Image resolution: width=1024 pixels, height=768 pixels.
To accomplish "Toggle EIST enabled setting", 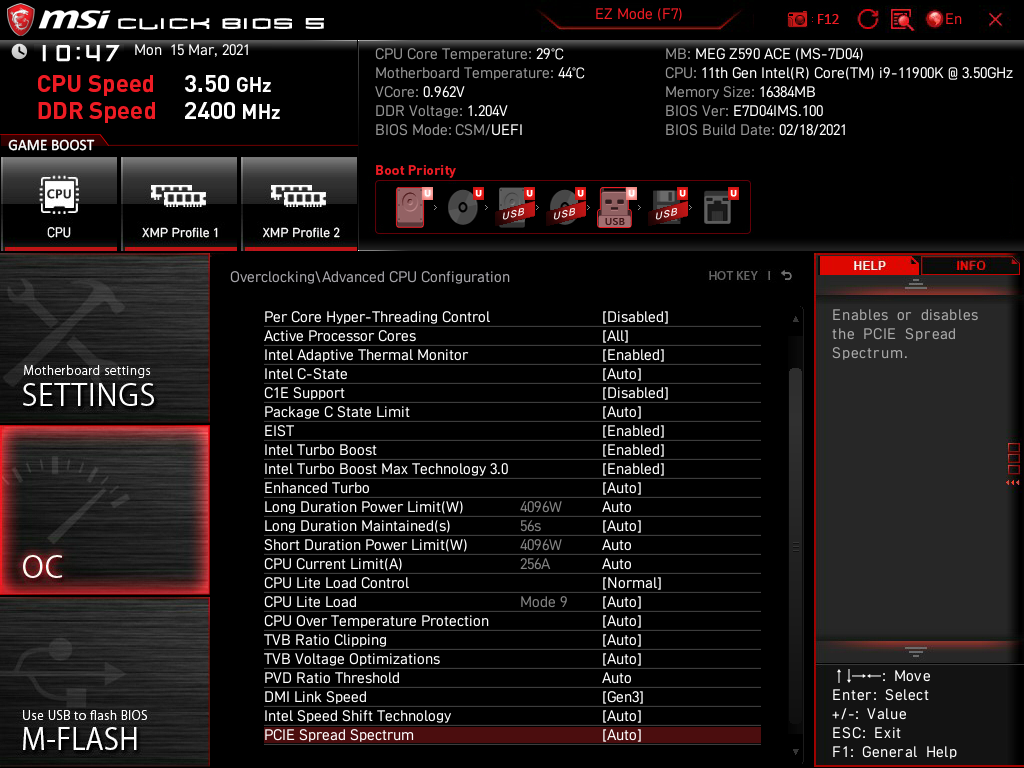I will point(512,431).
